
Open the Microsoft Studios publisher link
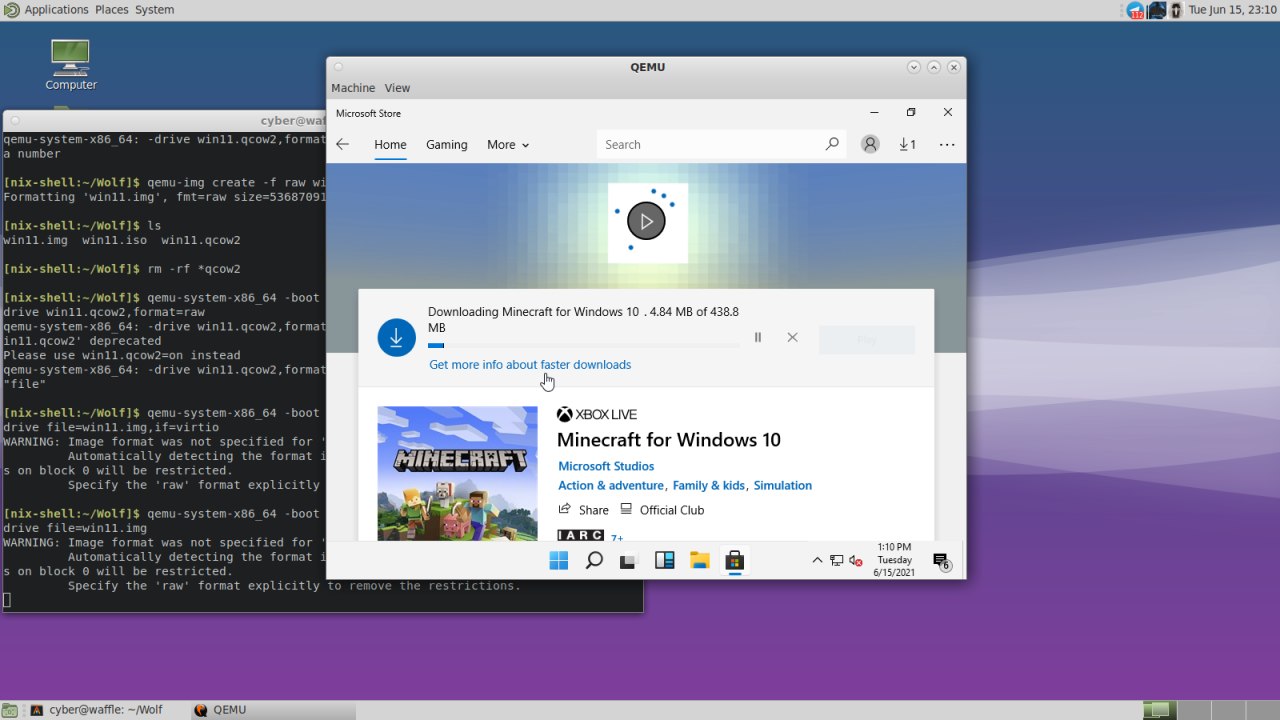606,466
